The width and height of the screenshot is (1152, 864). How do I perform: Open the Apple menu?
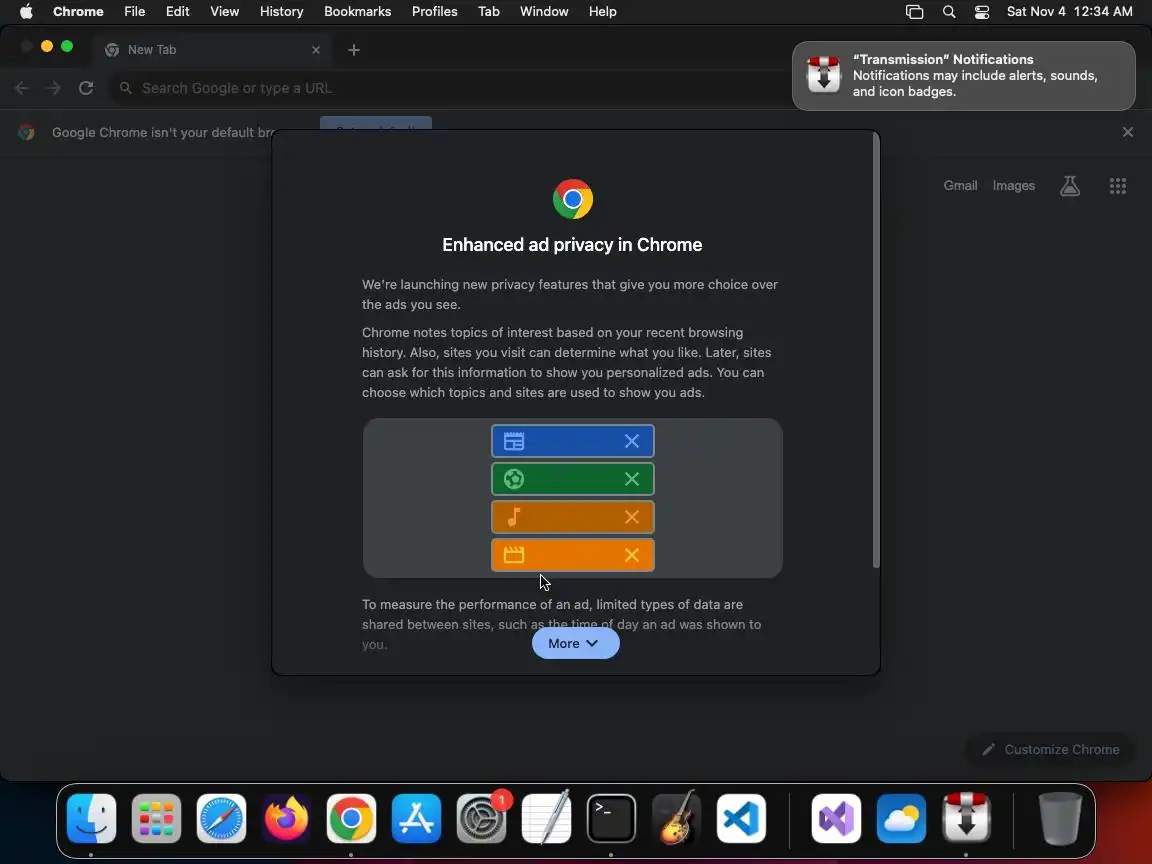[x=26, y=11]
